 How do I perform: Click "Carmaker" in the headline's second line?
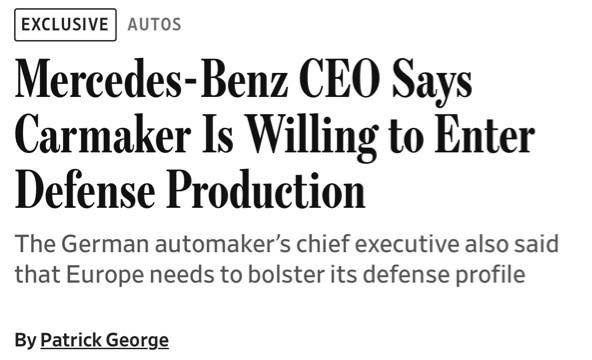103,134
